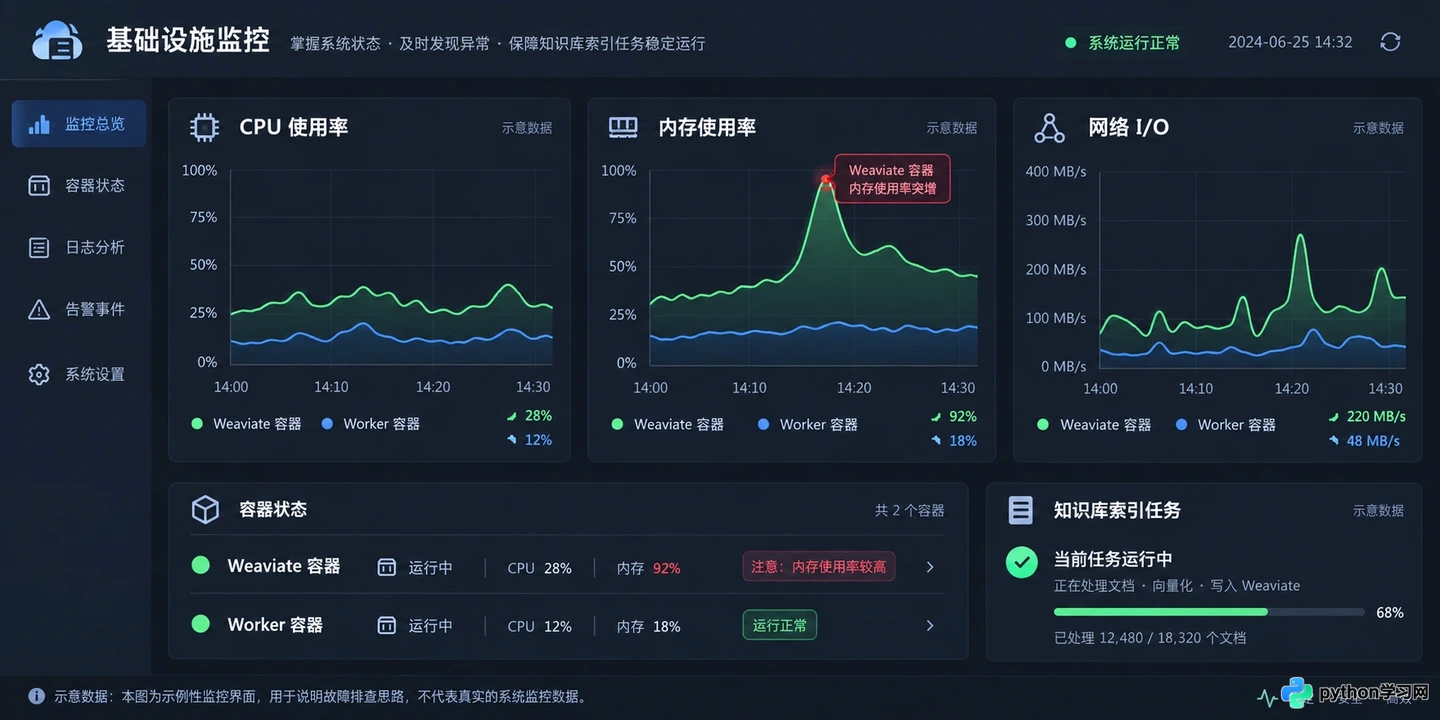
Task: Toggle Worker 容器 legend in memory chart
Action: [x=808, y=425]
